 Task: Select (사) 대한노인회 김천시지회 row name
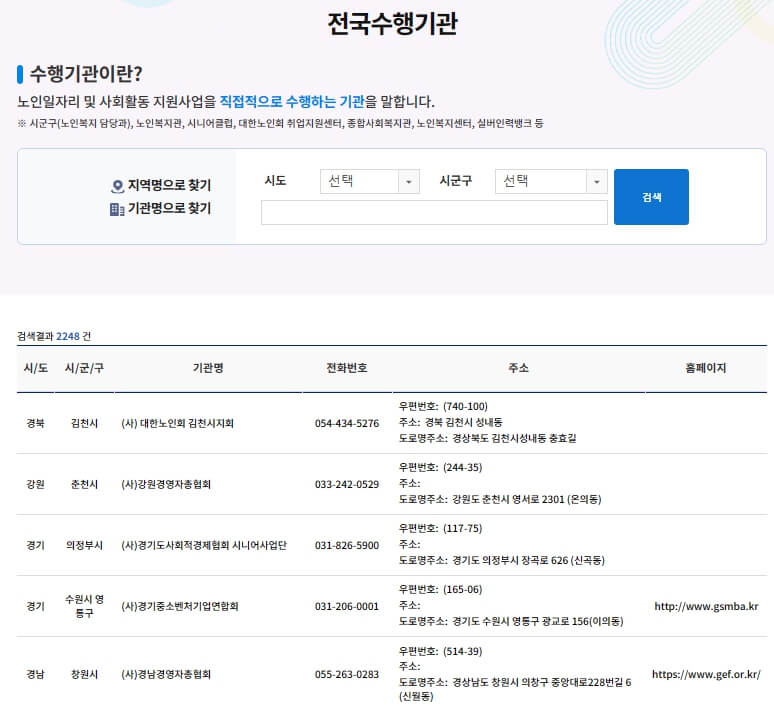[177, 423]
